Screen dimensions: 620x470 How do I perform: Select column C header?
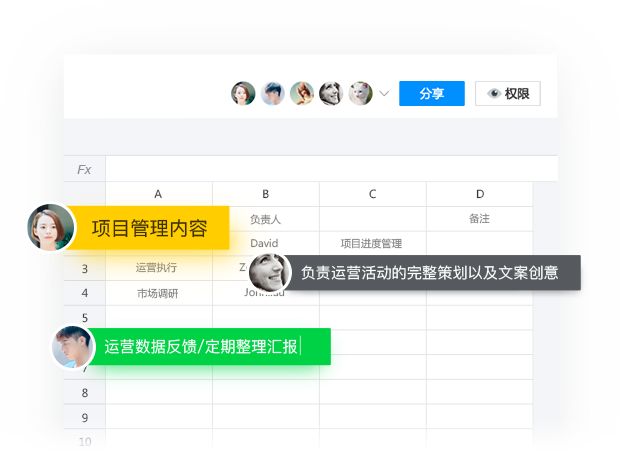coord(373,194)
